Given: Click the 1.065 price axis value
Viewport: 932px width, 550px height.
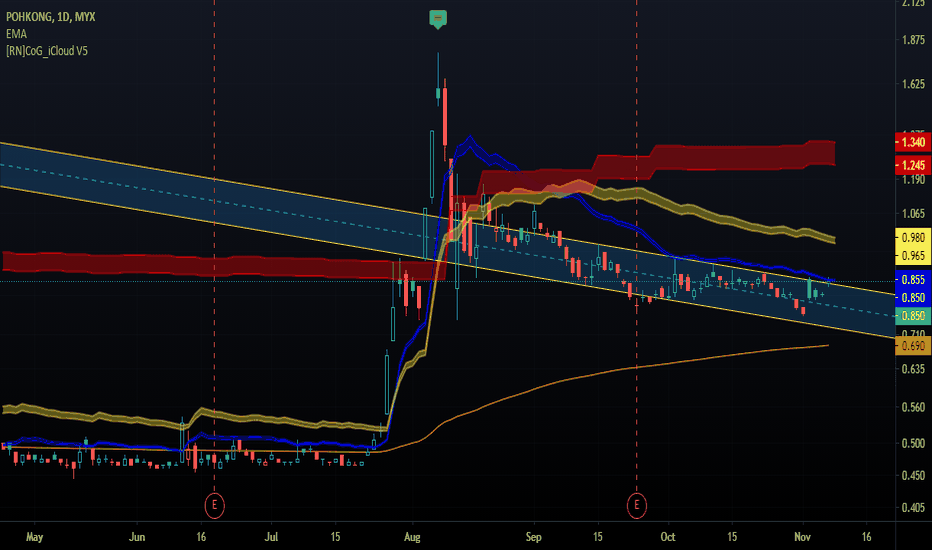Looking at the screenshot, I should pos(914,213).
